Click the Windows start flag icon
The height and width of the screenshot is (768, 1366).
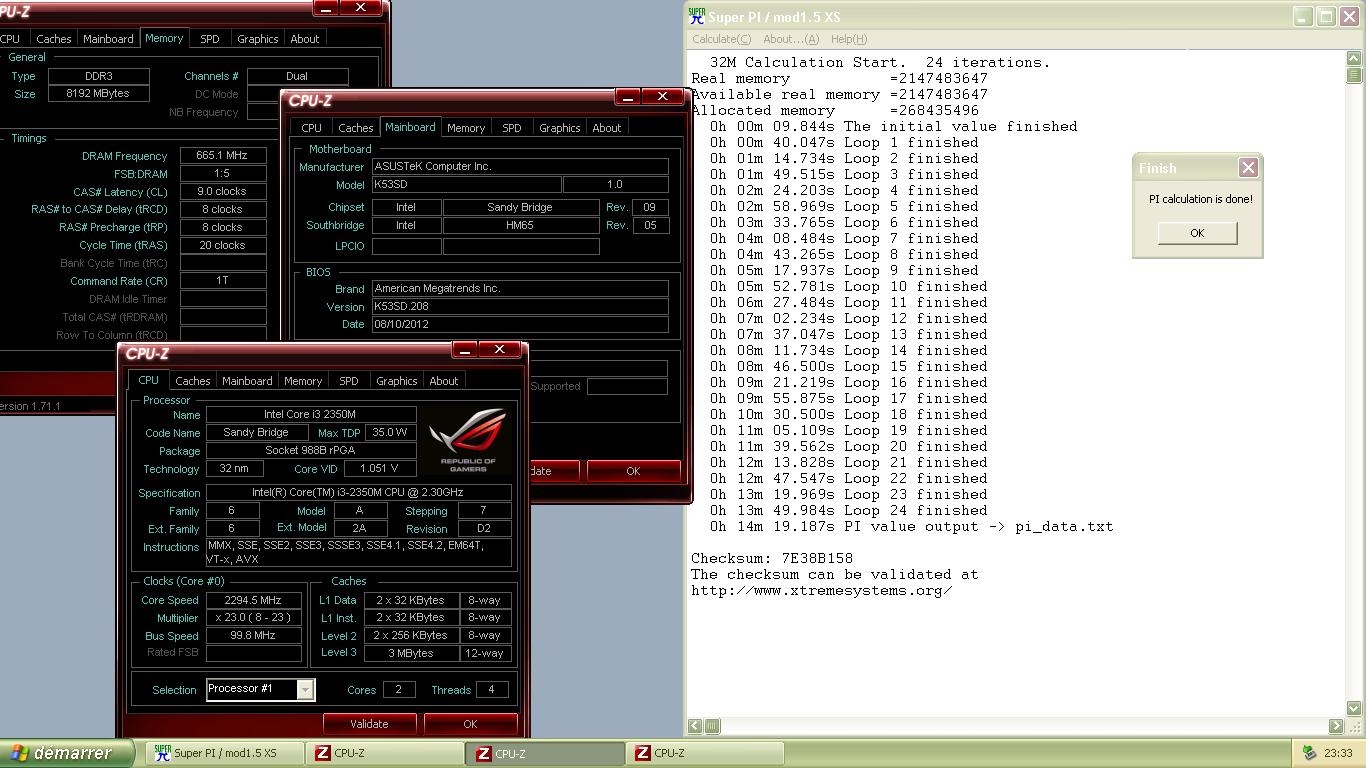[x=17, y=753]
